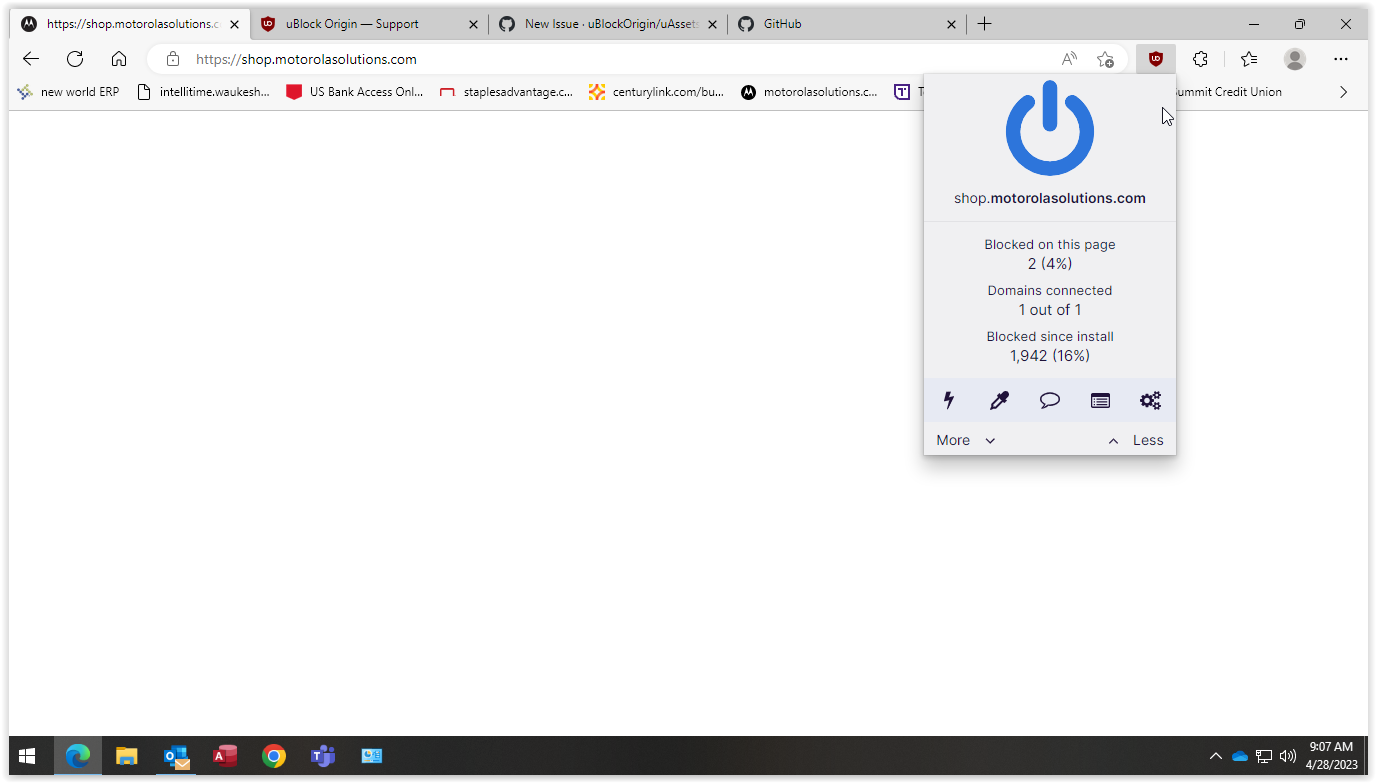This screenshot has width=1376, height=783.
Task: Expand the More section in popup
Action: pyautogui.click(x=963, y=440)
